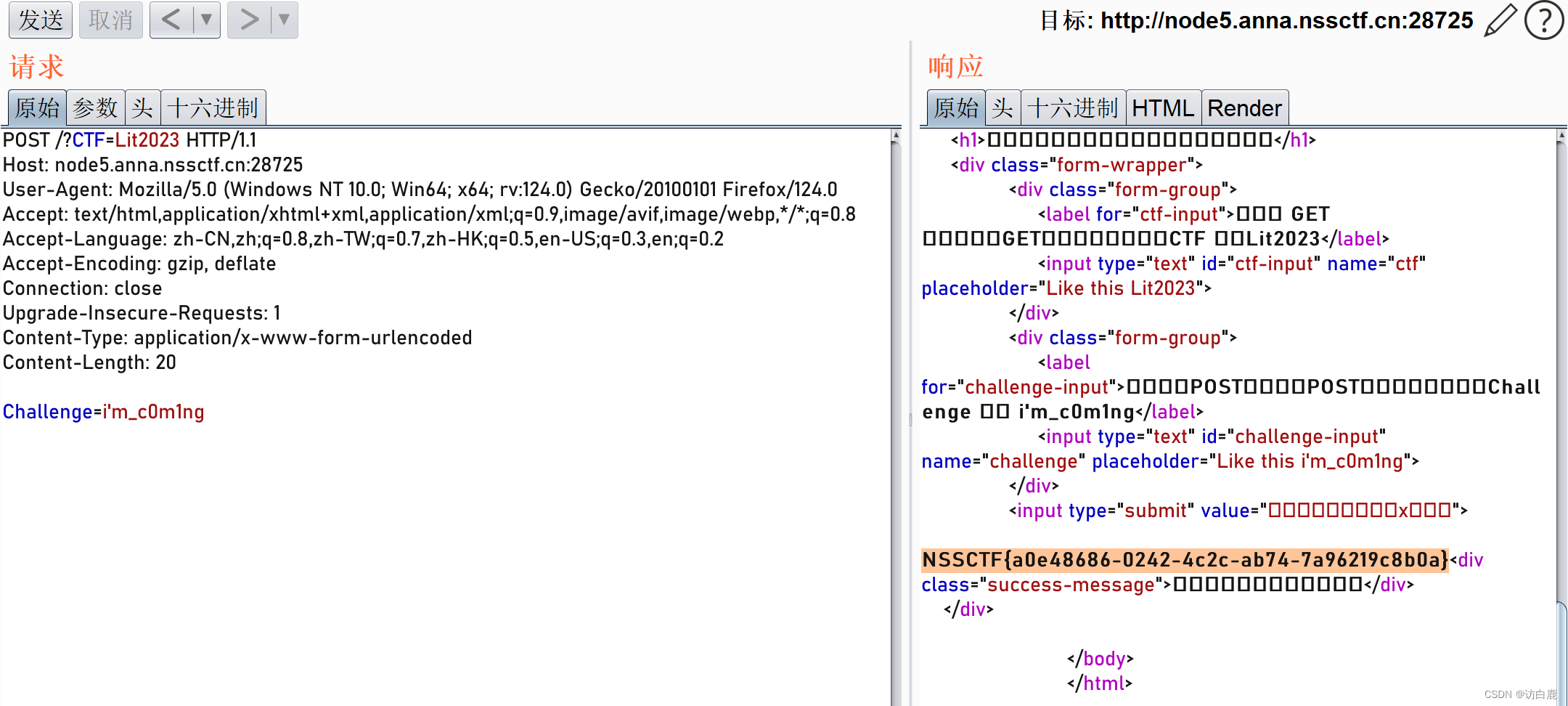Navigate back with the left arrow icon
The height and width of the screenshot is (706, 1568).
coord(169,20)
